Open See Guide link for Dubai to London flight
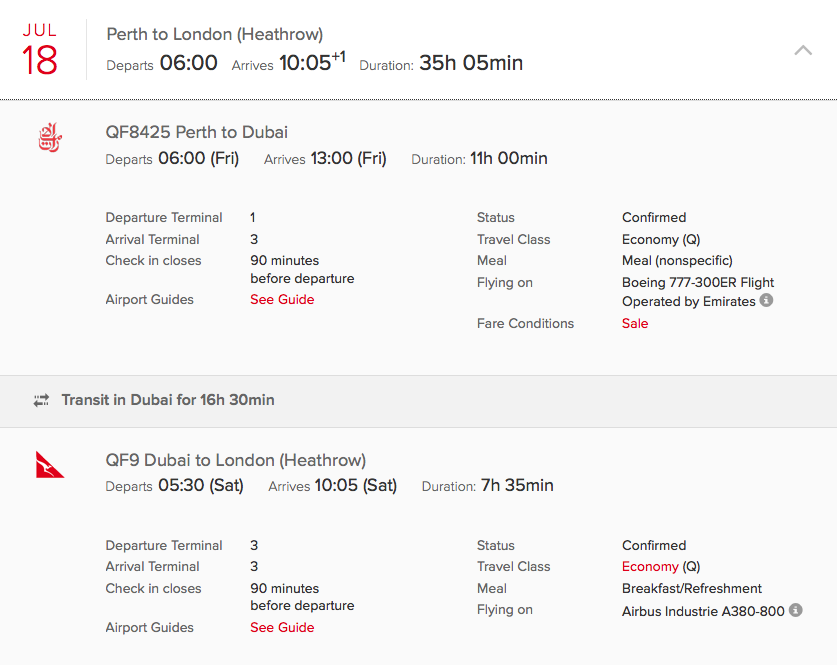Viewport: 837px width, 665px height. 282,628
